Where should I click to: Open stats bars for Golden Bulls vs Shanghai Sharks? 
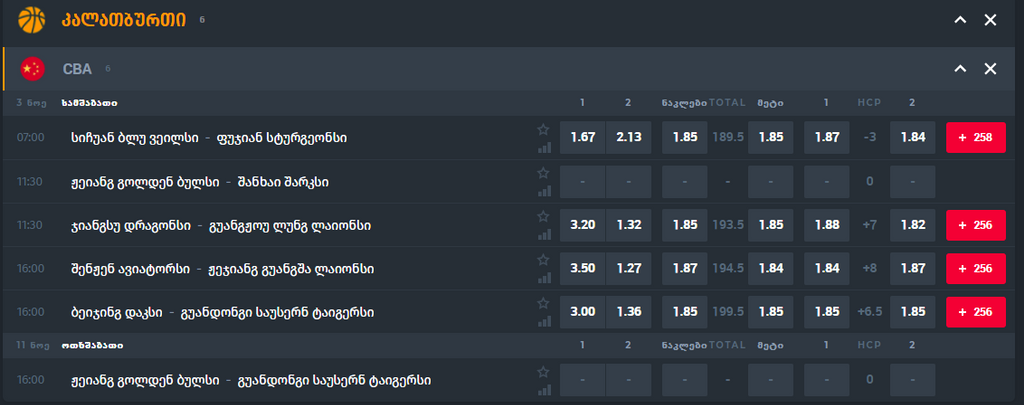544,191
